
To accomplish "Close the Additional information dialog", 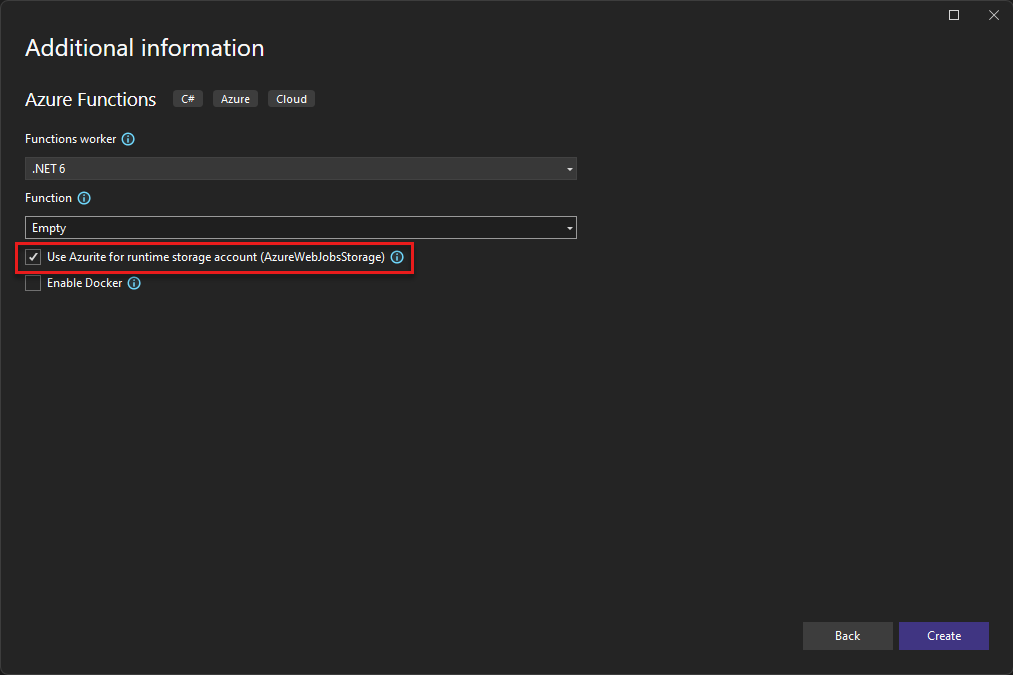I will [x=994, y=15].
